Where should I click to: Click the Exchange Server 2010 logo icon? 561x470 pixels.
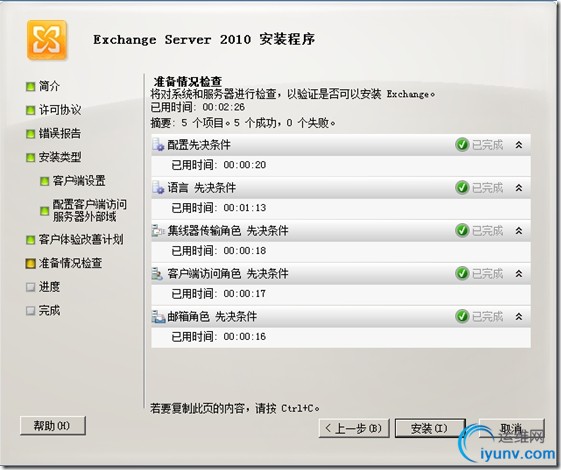click(x=47, y=40)
